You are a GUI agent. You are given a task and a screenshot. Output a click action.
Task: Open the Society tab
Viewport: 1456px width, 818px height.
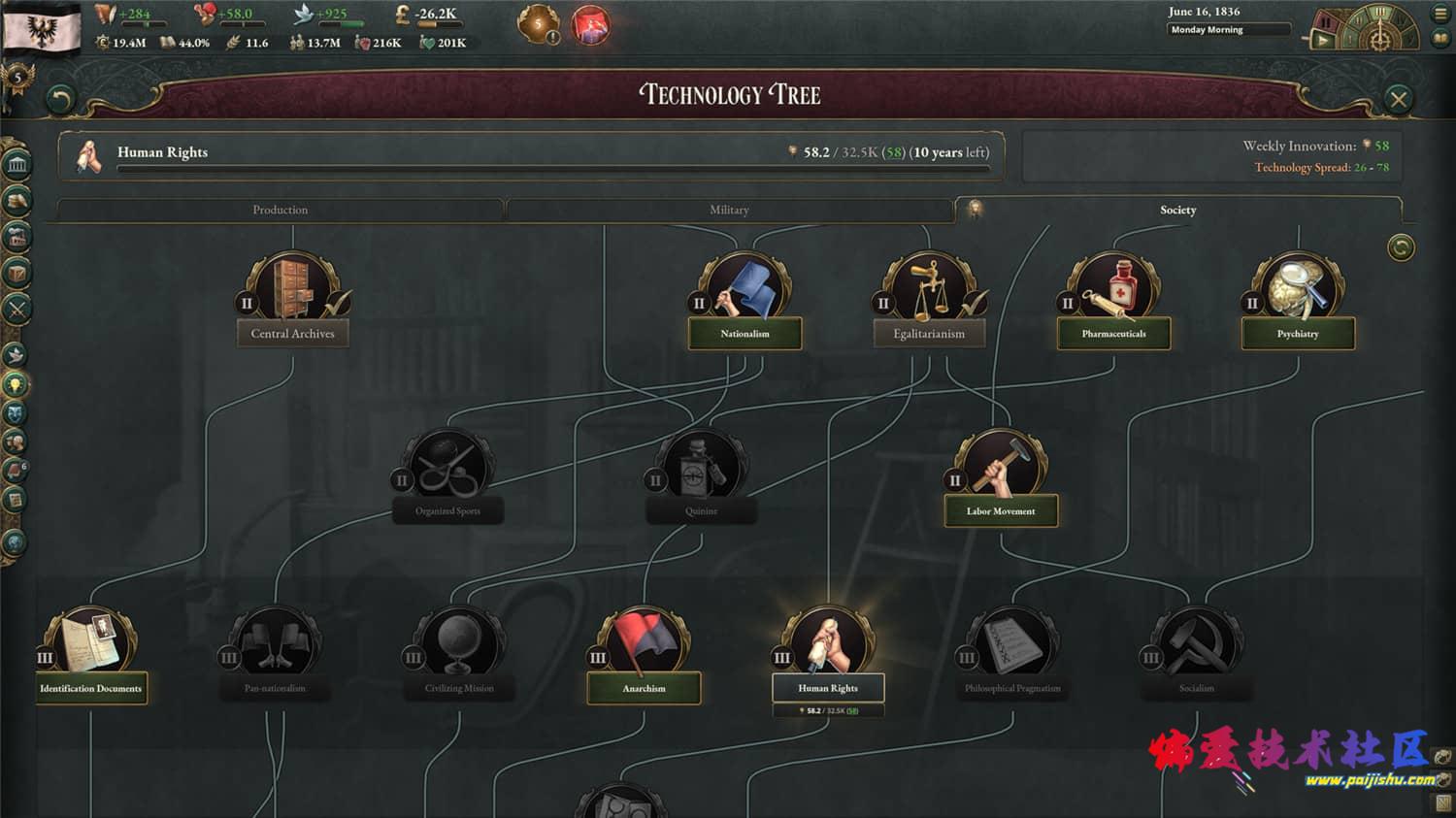click(x=1177, y=210)
